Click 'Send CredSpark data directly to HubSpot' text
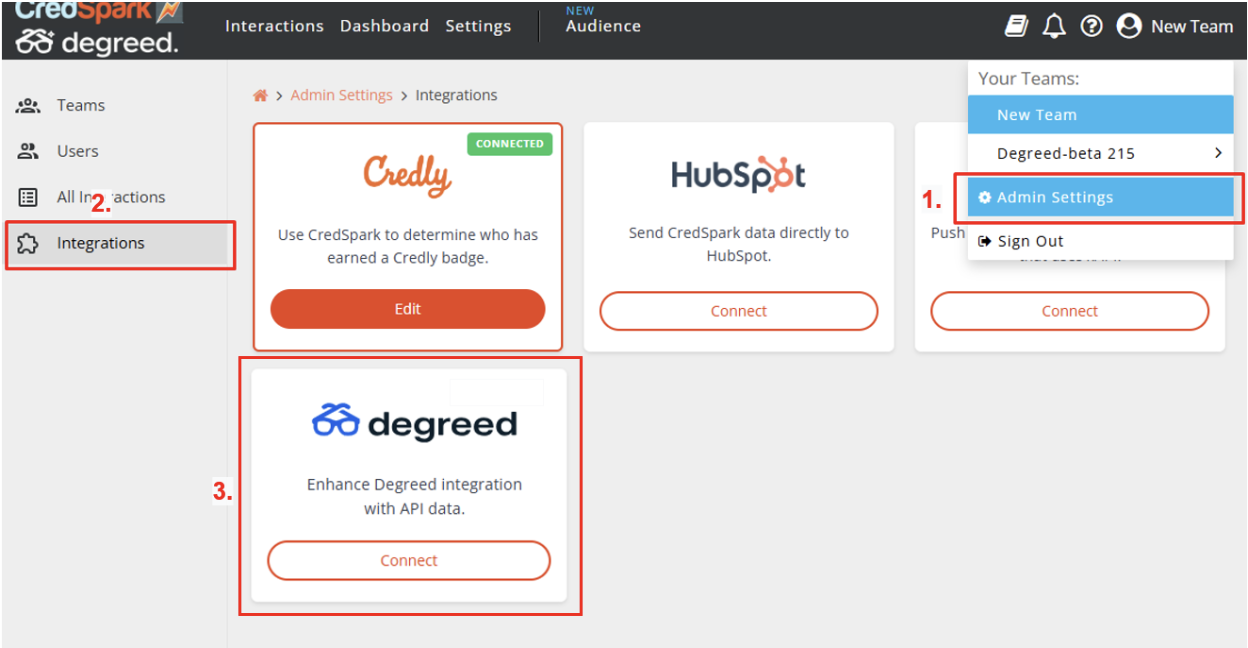 pyautogui.click(x=739, y=244)
